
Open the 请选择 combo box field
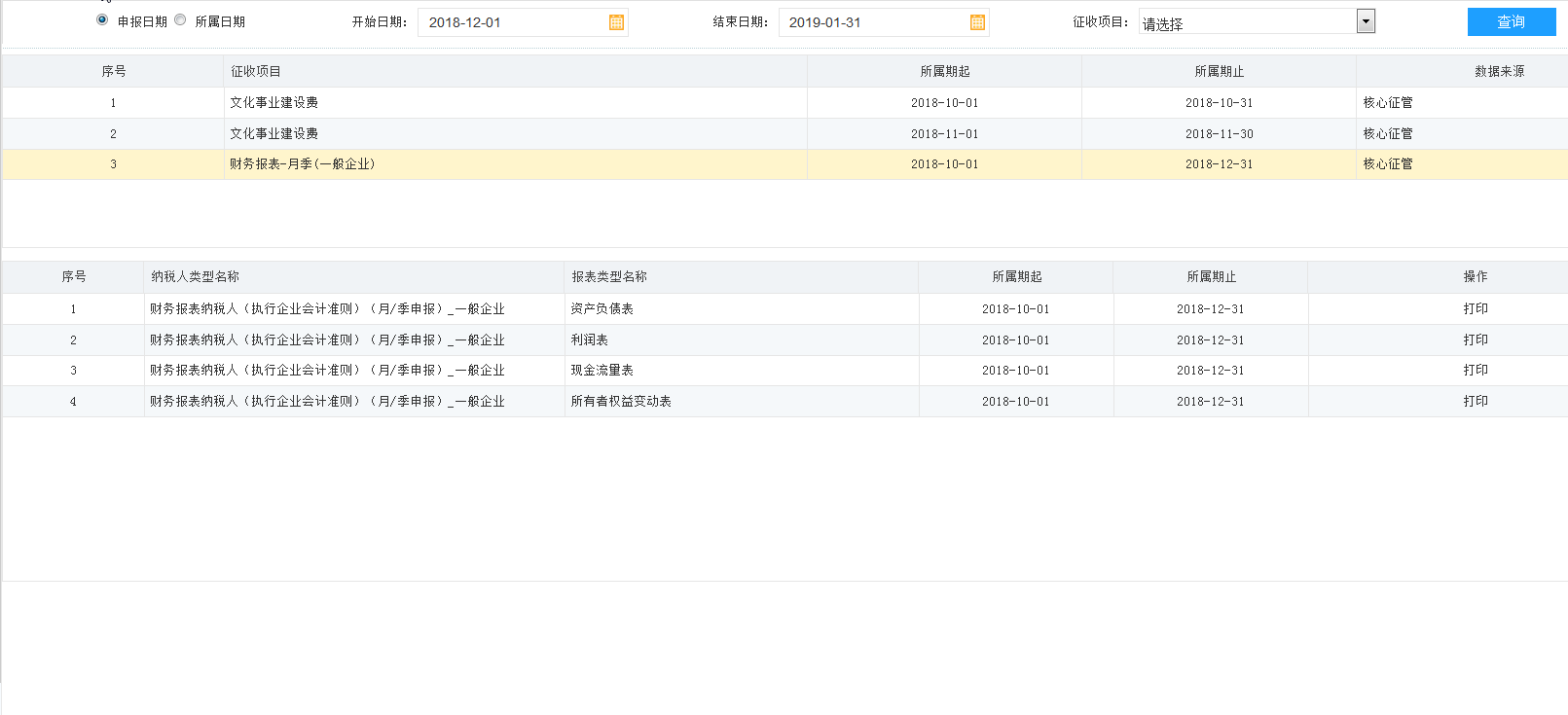click(x=1247, y=23)
